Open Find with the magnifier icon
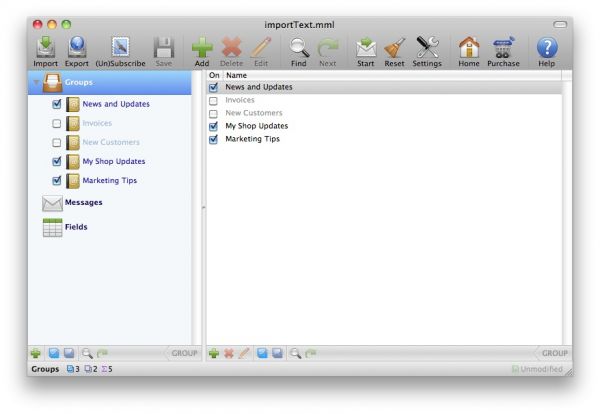Image resolution: width=600 pixels, height=414 pixels. click(299, 47)
